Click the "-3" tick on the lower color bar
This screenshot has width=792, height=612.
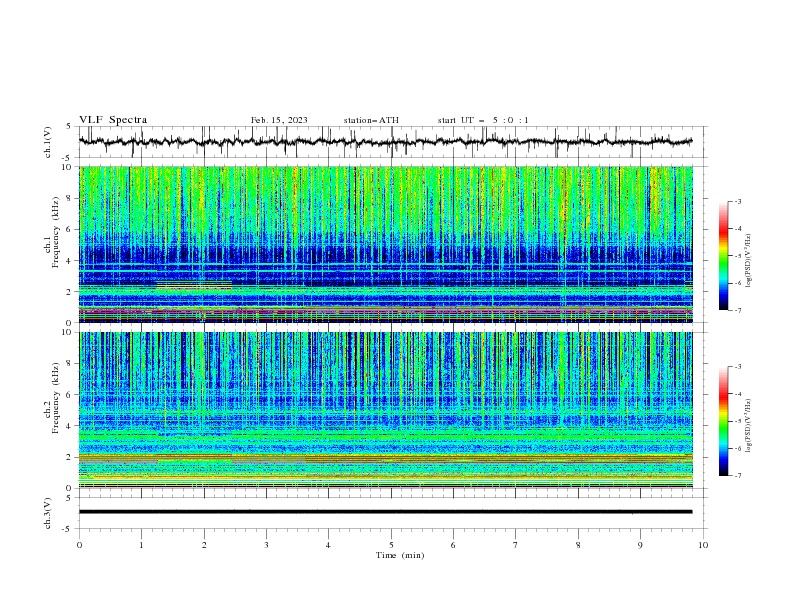[737, 367]
